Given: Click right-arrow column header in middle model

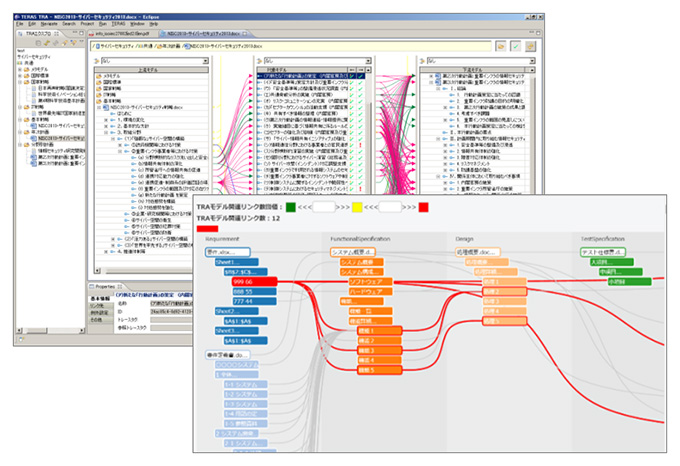Looking at the screenshot, I should (x=360, y=70).
